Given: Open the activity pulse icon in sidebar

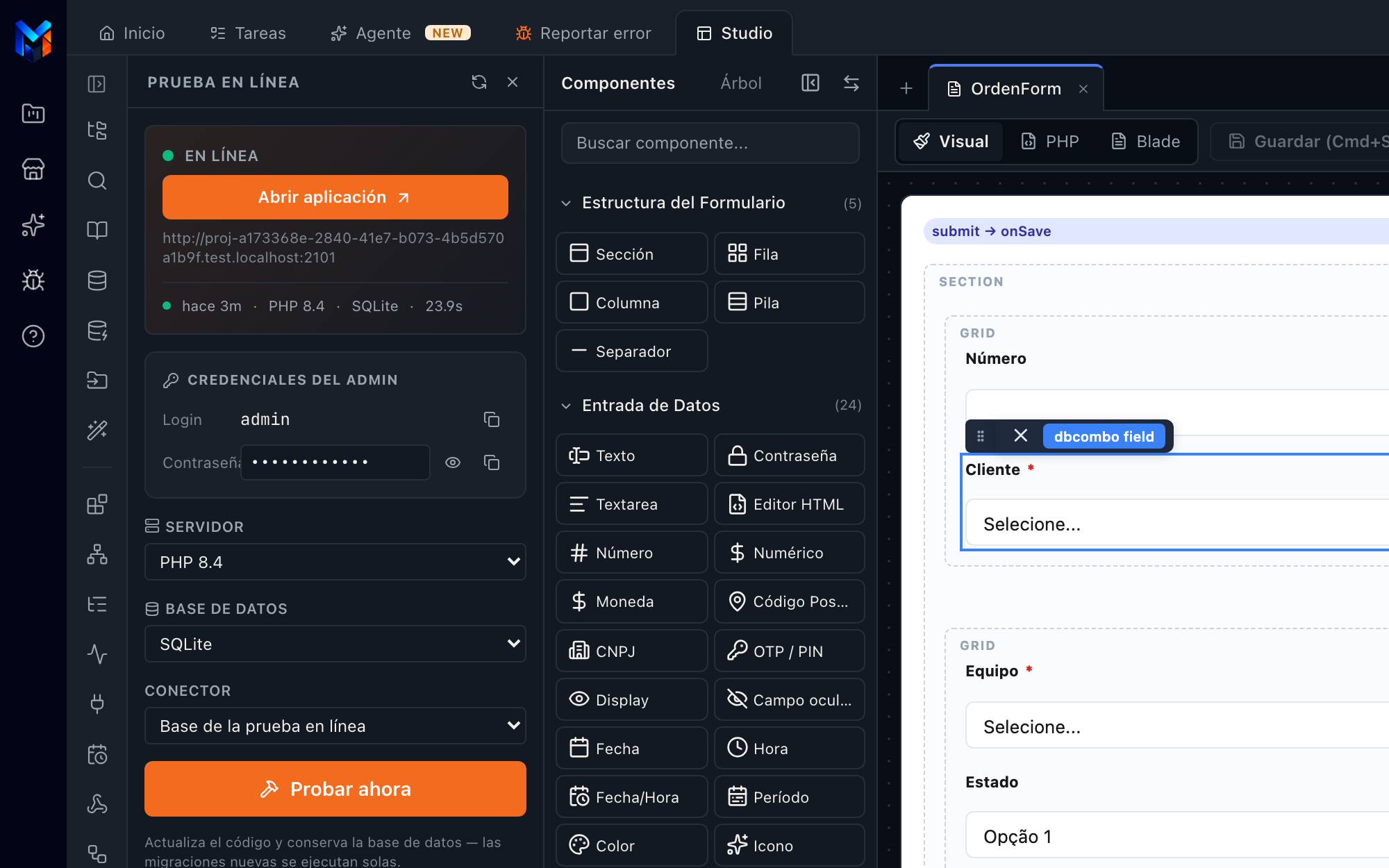Looking at the screenshot, I should coord(97,654).
